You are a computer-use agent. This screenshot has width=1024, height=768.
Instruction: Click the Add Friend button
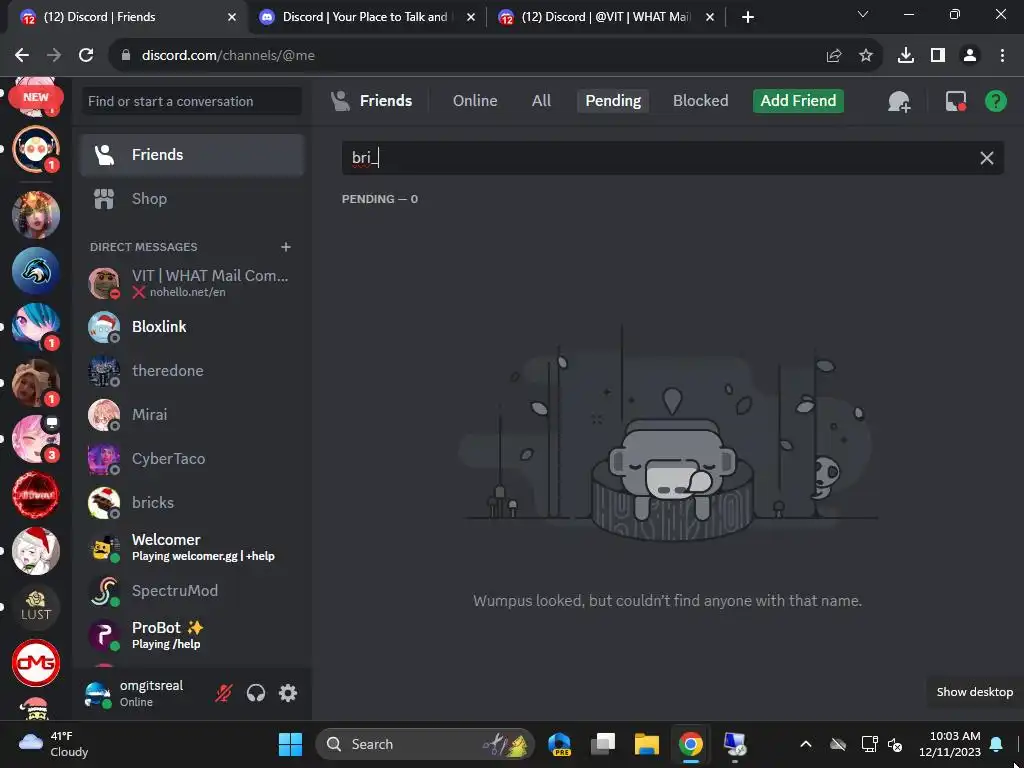tap(798, 101)
